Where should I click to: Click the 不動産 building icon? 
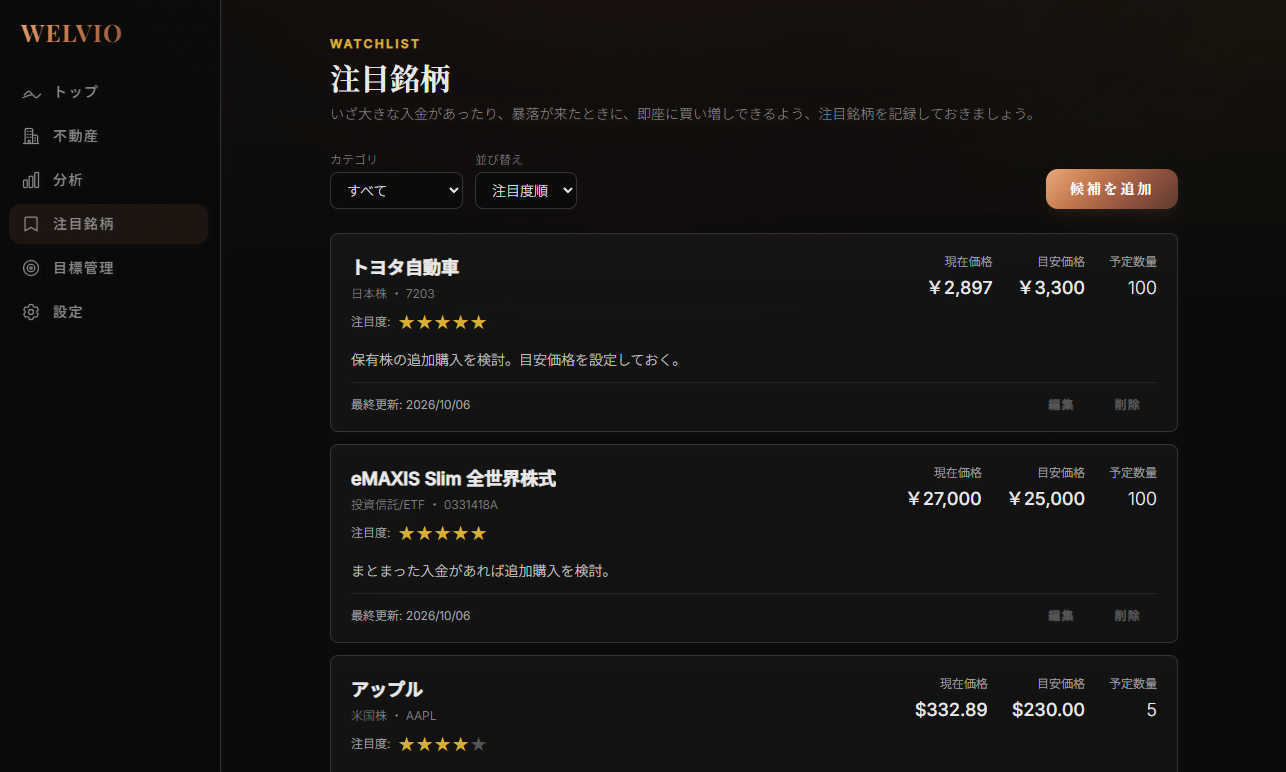click(31, 136)
